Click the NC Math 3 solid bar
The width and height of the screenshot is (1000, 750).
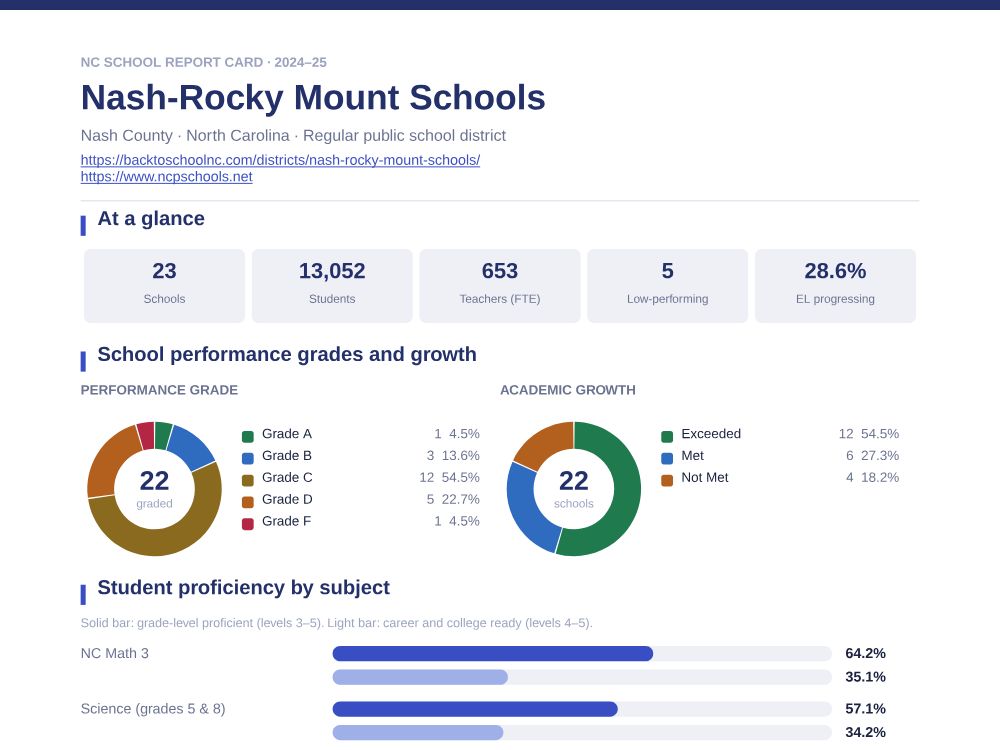(x=492, y=654)
